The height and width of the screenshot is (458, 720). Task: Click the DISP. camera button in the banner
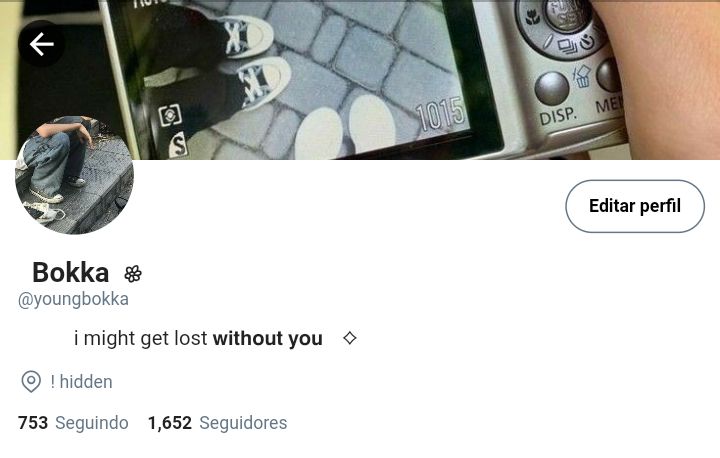coord(551,88)
